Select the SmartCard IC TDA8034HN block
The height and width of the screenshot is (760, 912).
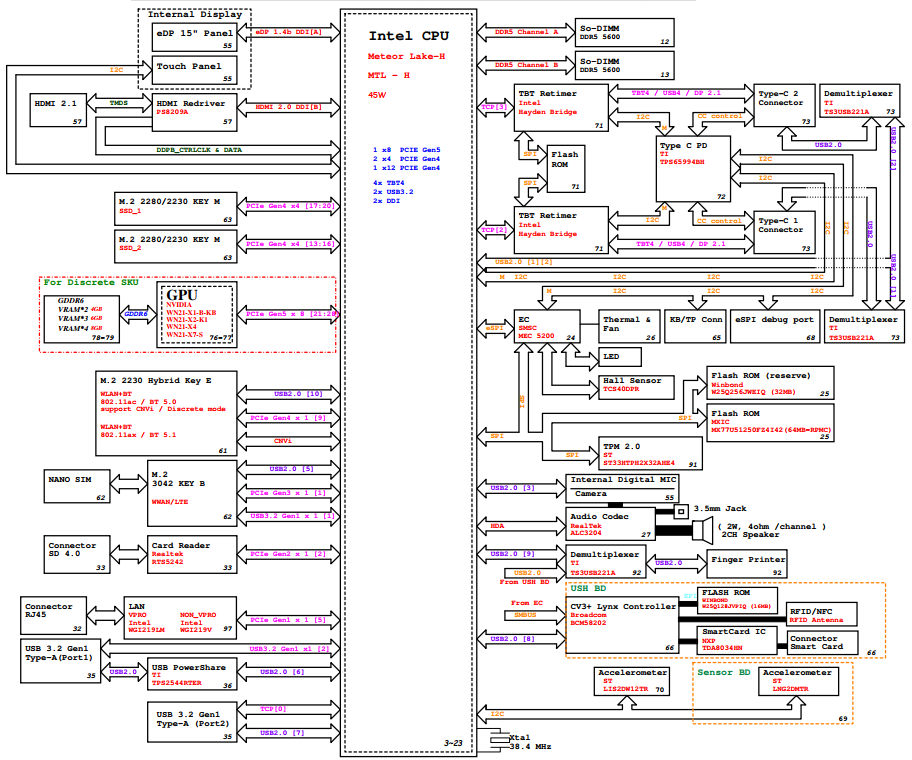pyautogui.click(x=737, y=639)
